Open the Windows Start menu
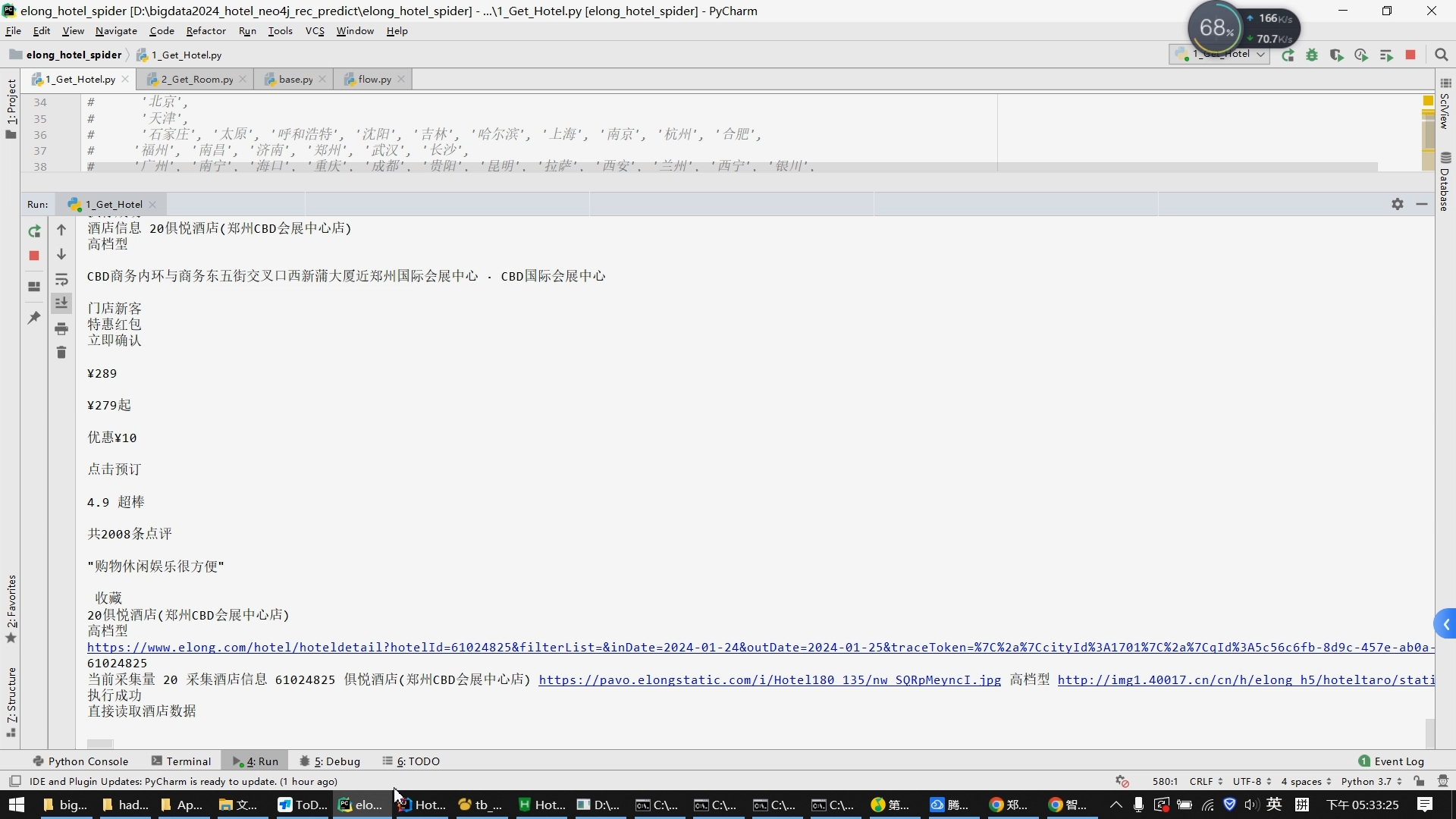1456x819 pixels. (17, 805)
